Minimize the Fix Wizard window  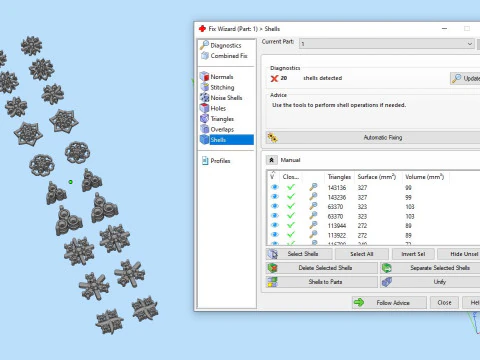(444, 29)
